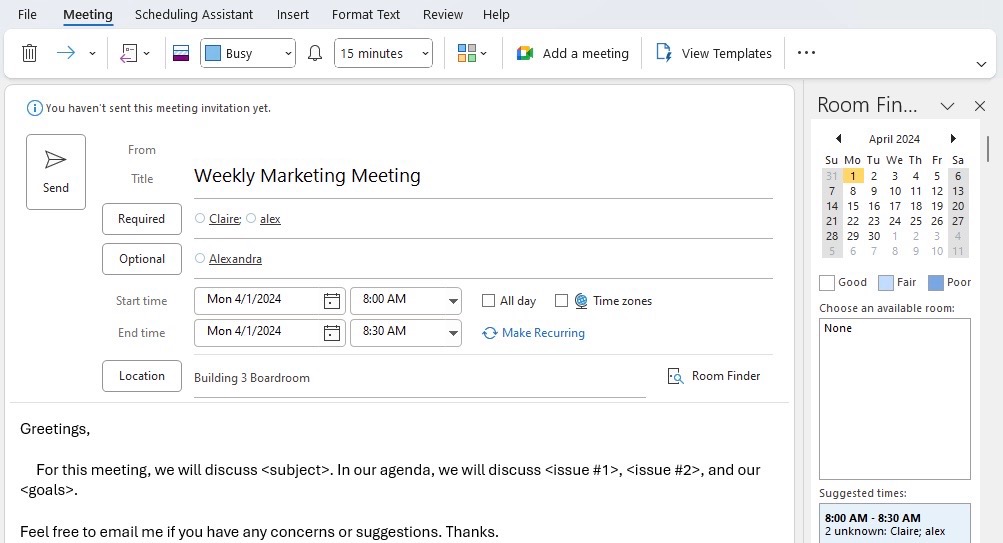Select the Claire attendee name
Image resolution: width=1003 pixels, height=543 pixels.
coord(225,219)
